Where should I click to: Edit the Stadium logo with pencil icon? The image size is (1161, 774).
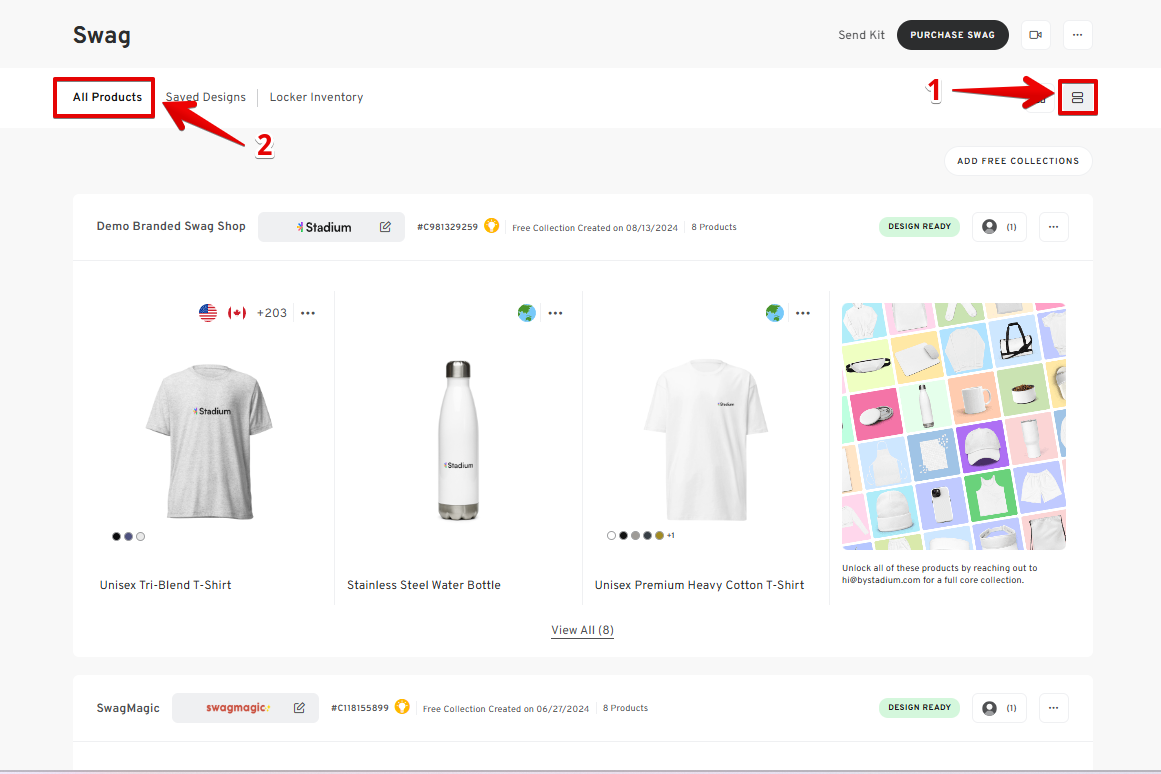(385, 227)
